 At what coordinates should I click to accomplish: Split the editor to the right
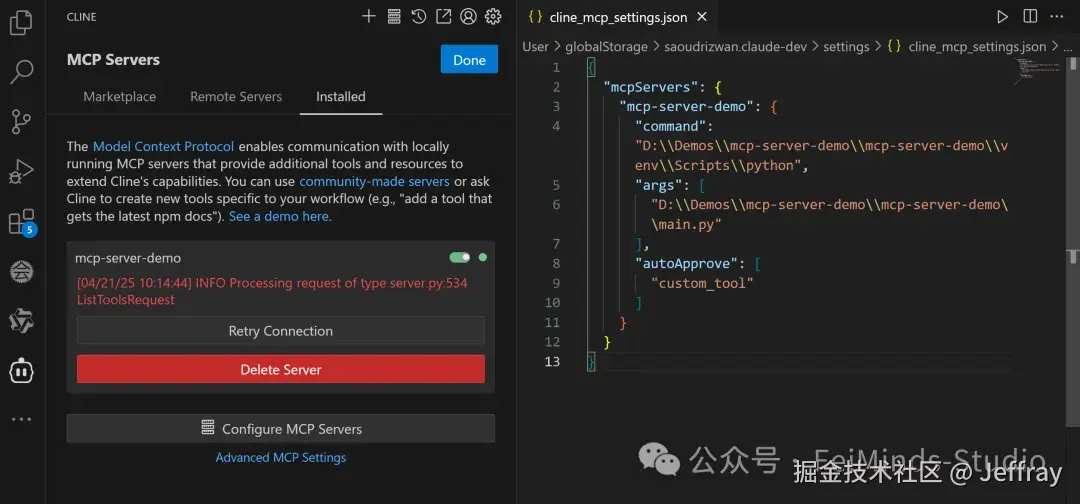click(x=1030, y=17)
